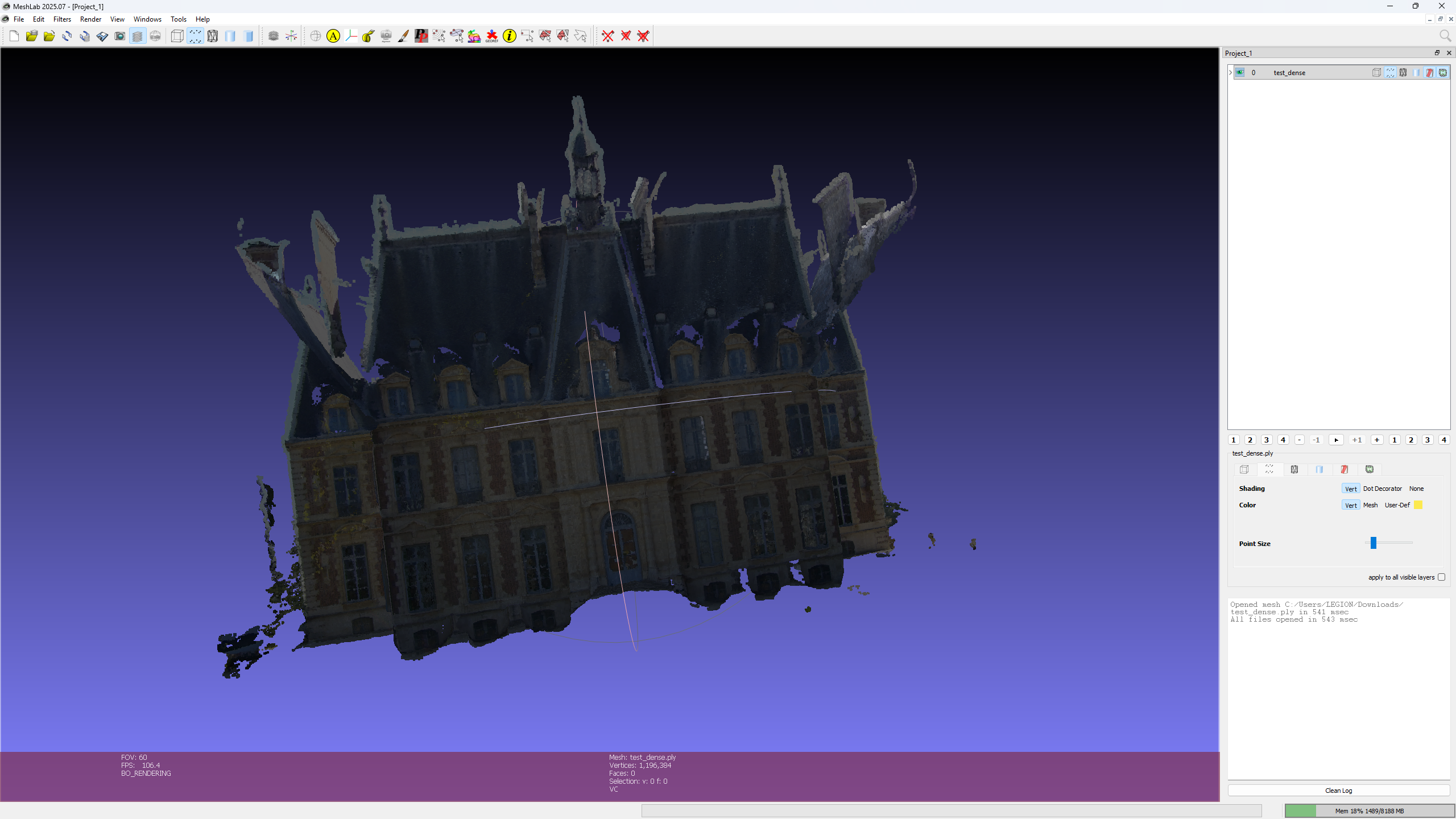Expand the test_dense layer tree arrow
This screenshot has height=819, width=1456.
[1231, 72]
